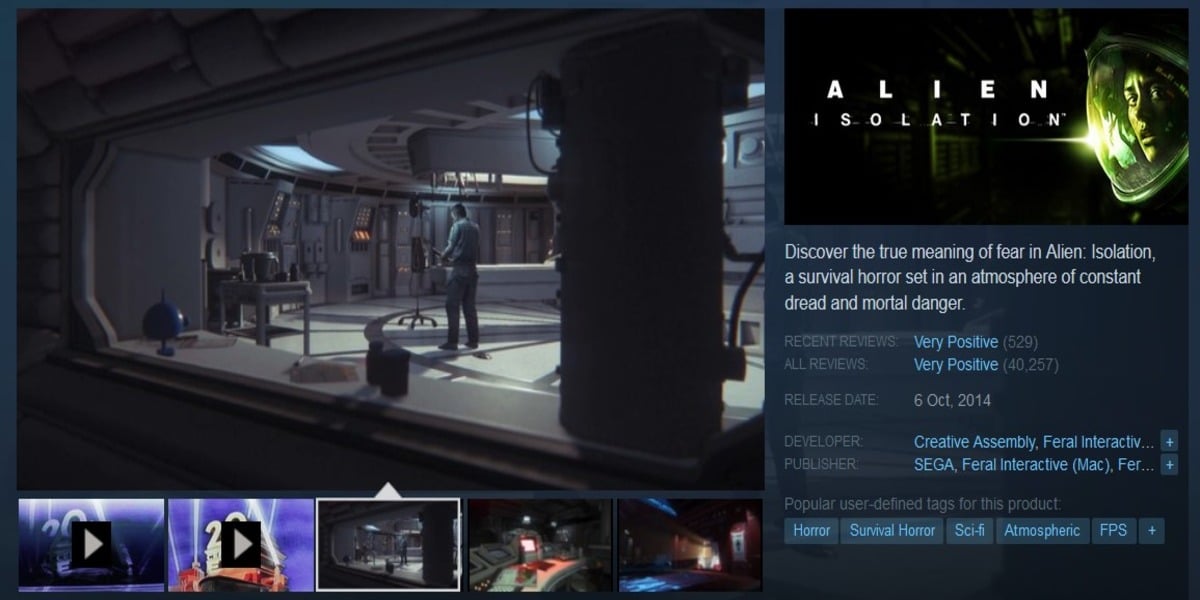Add a tag with the plus button

(1151, 531)
